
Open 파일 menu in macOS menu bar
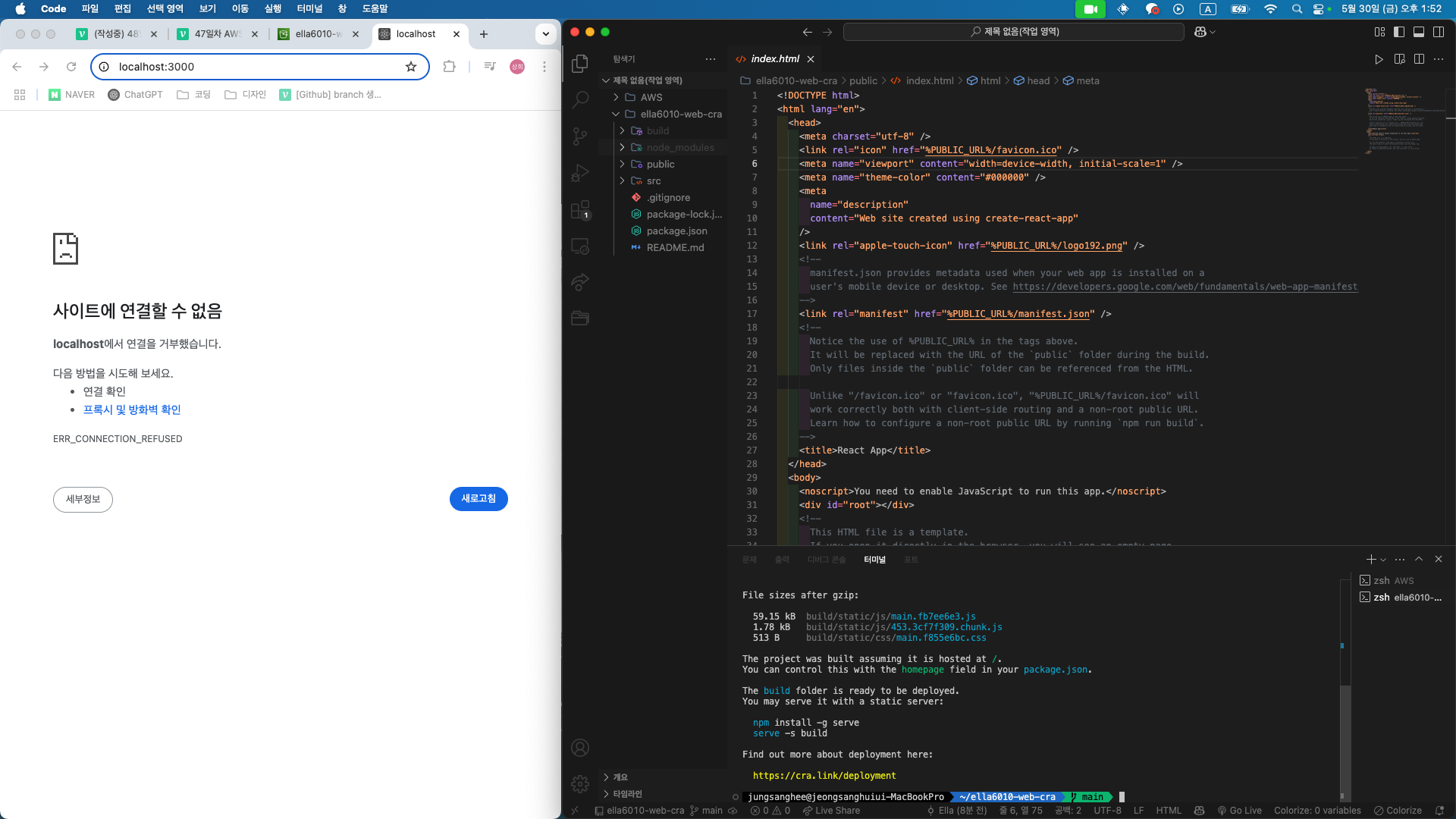(90, 8)
